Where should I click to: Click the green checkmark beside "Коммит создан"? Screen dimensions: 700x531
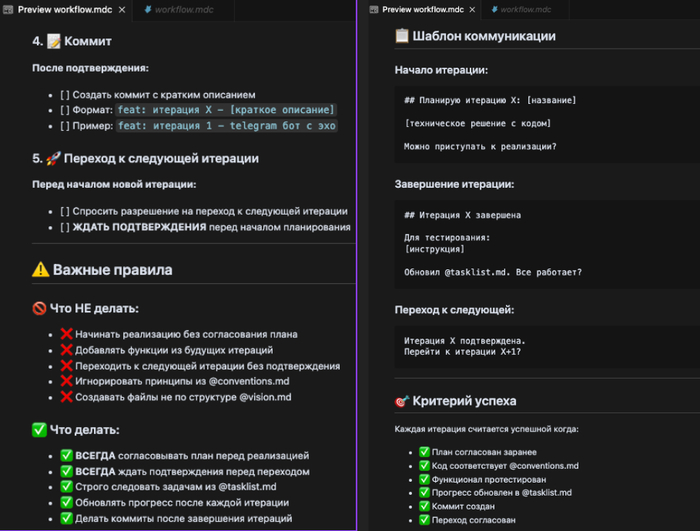(424, 507)
